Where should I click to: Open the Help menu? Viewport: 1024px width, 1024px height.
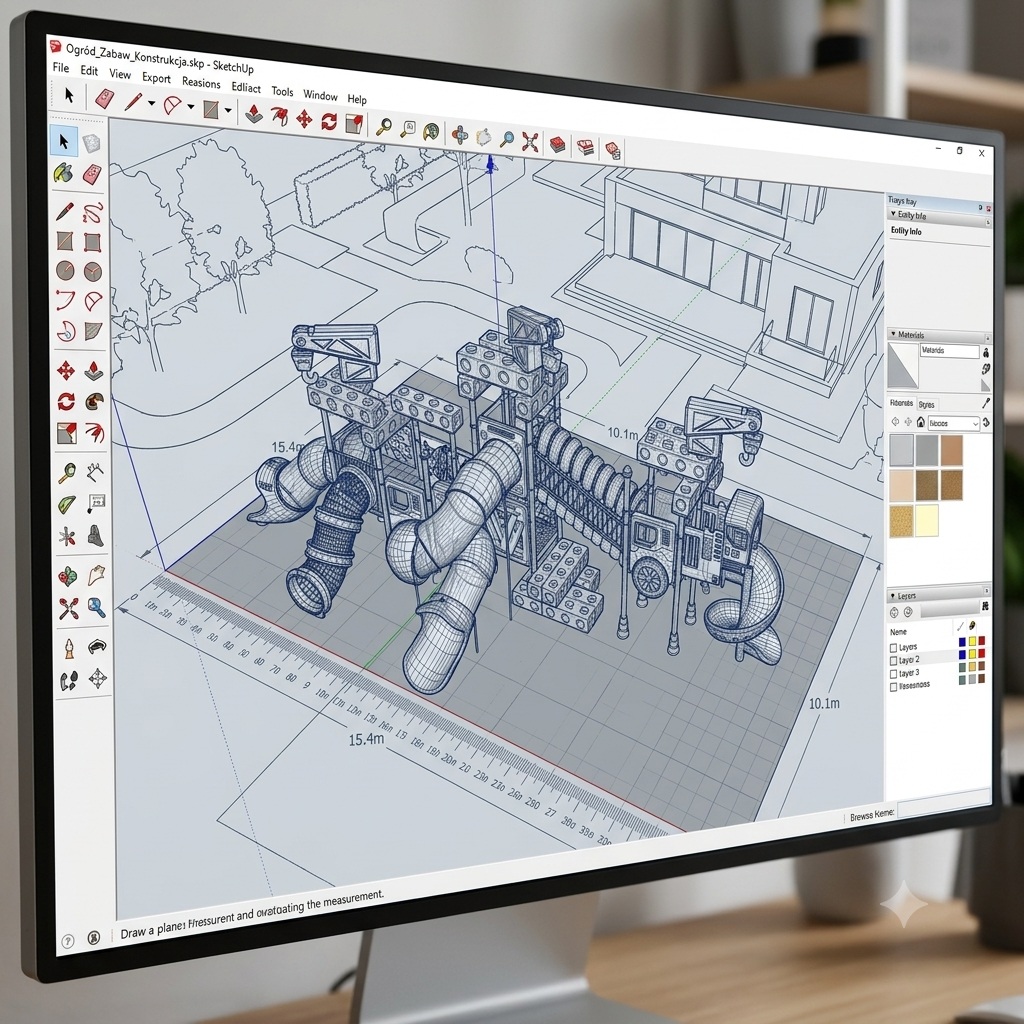(x=357, y=99)
